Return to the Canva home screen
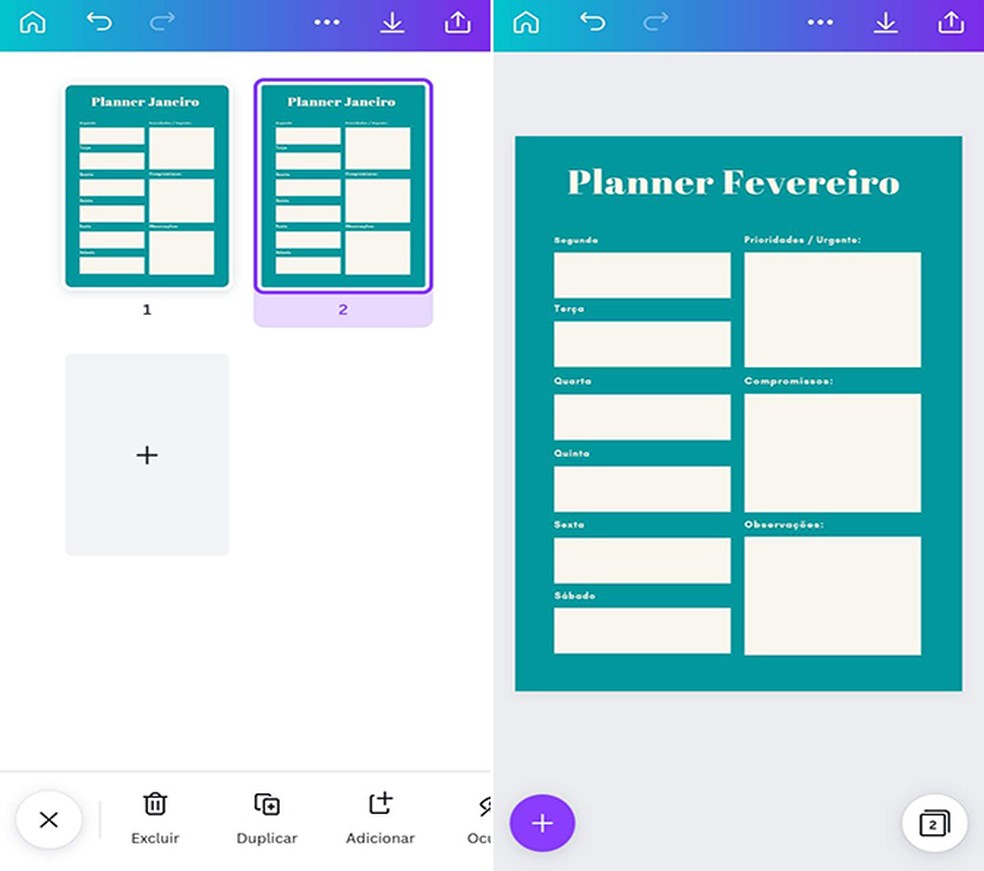The height and width of the screenshot is (871, 984). point(32,22)
